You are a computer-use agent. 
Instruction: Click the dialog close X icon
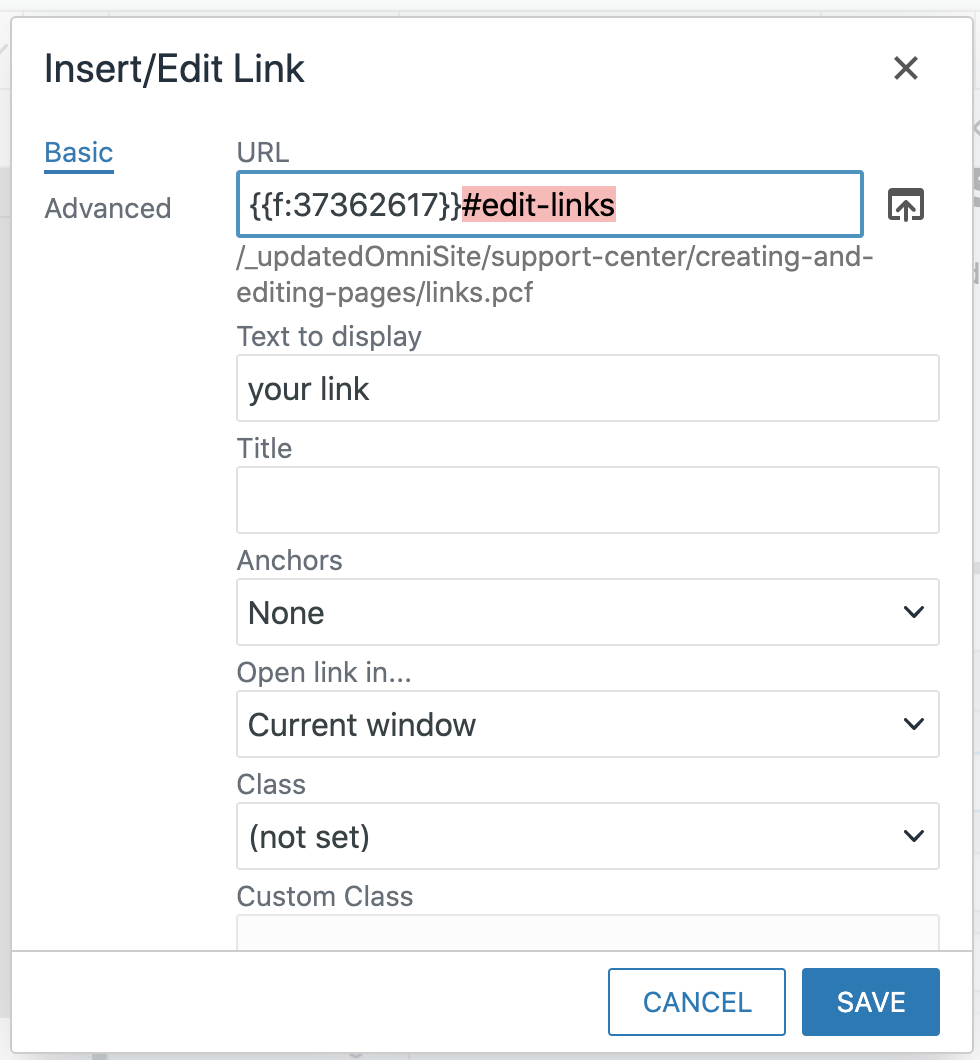pos(906,68)
